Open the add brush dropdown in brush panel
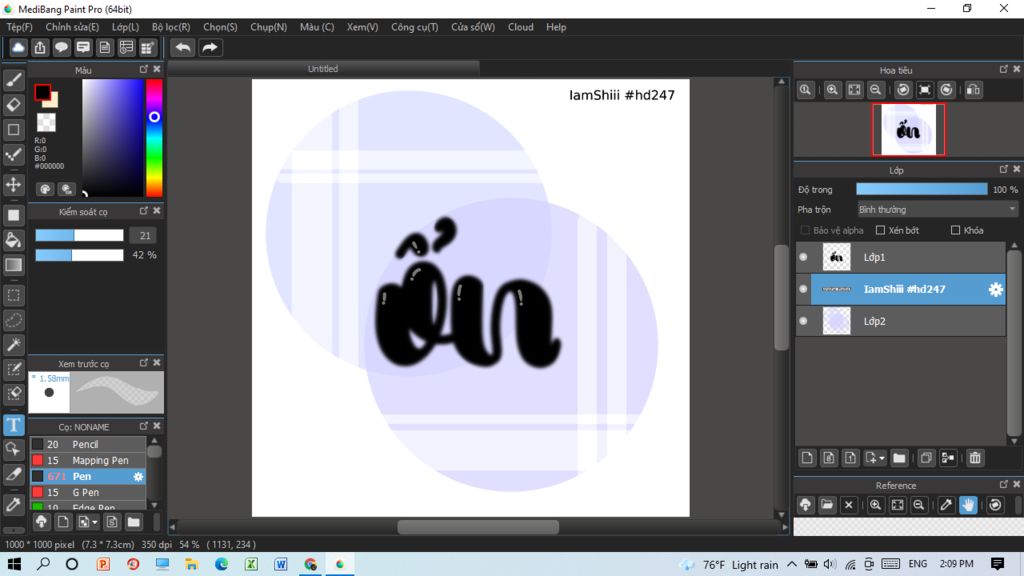Screen dimensions: 1024x576 tap(95, 522)
